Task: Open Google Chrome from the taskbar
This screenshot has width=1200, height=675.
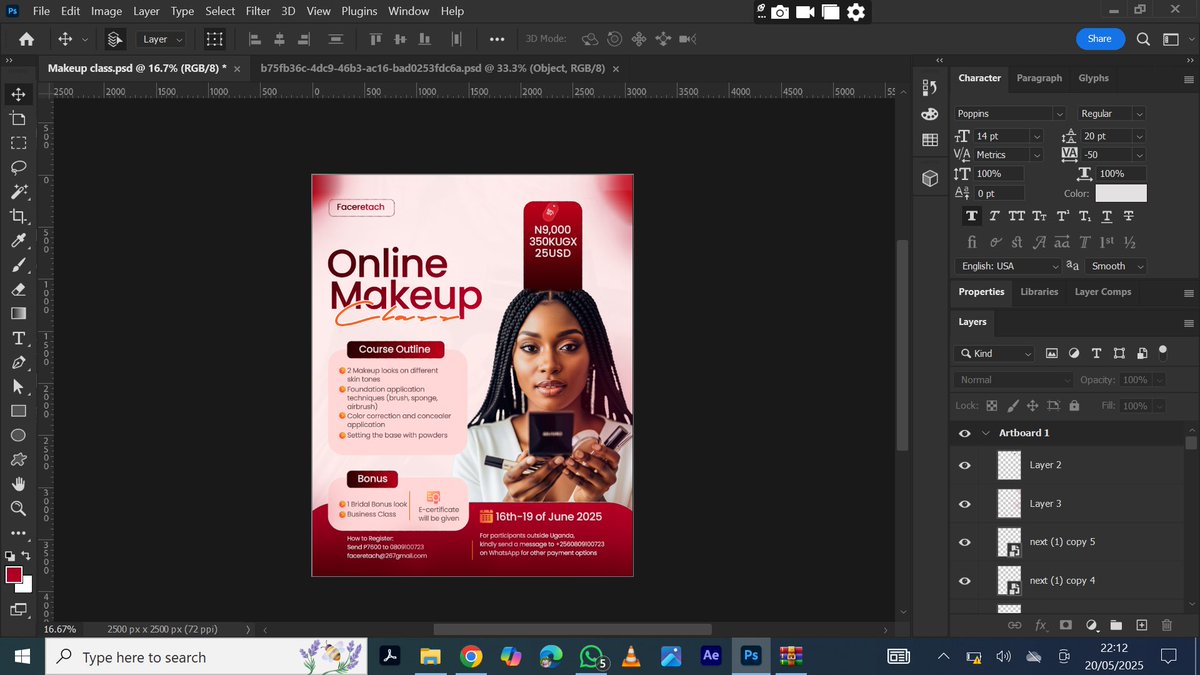Action: tap(470, 656)
